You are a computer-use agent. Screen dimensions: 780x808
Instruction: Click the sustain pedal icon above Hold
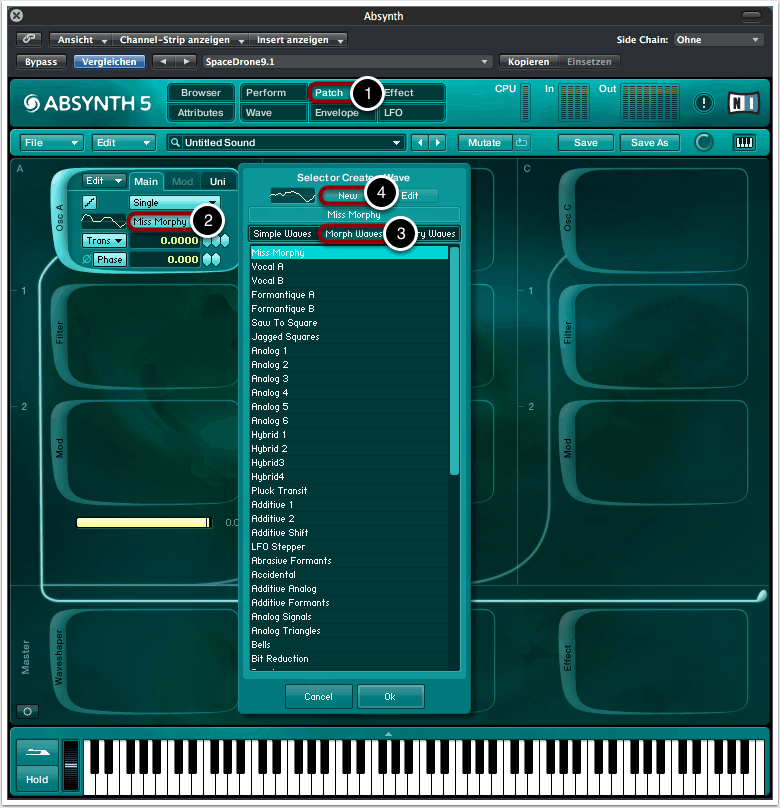(37, 754)
